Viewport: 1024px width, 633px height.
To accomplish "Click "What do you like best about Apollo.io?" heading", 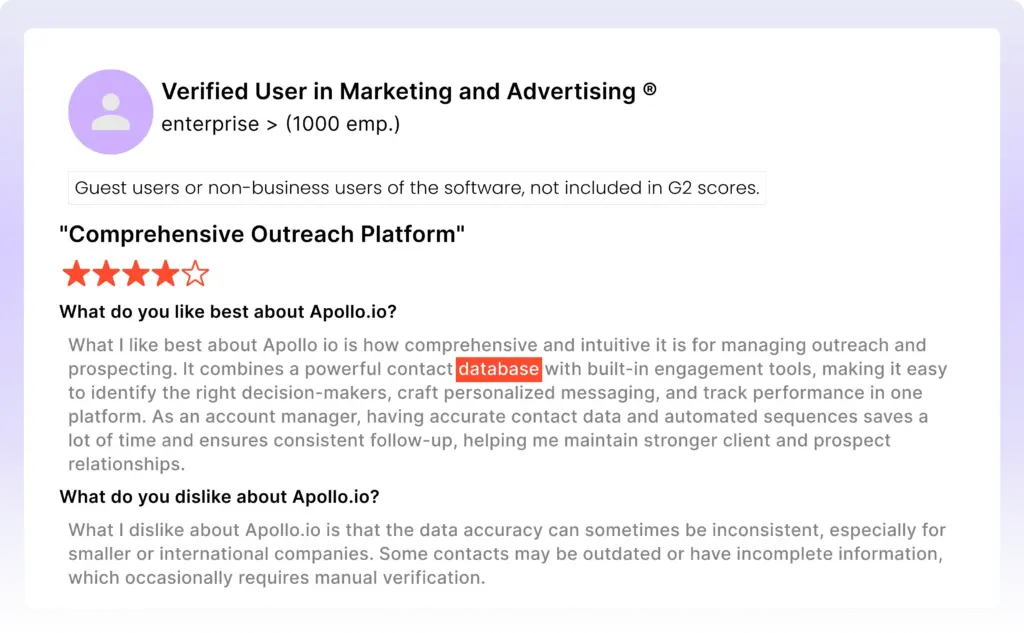I will click(x=228, y=312).
